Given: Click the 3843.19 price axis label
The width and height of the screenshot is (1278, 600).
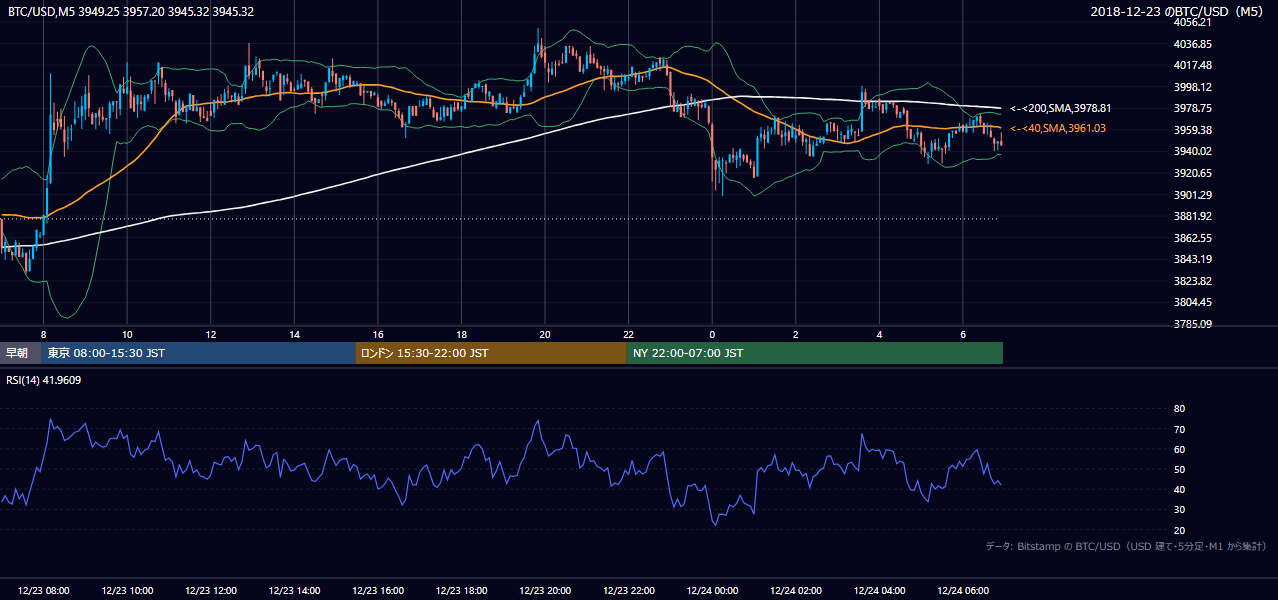Looking at the screenshot, I should [x=1192, y=259].
